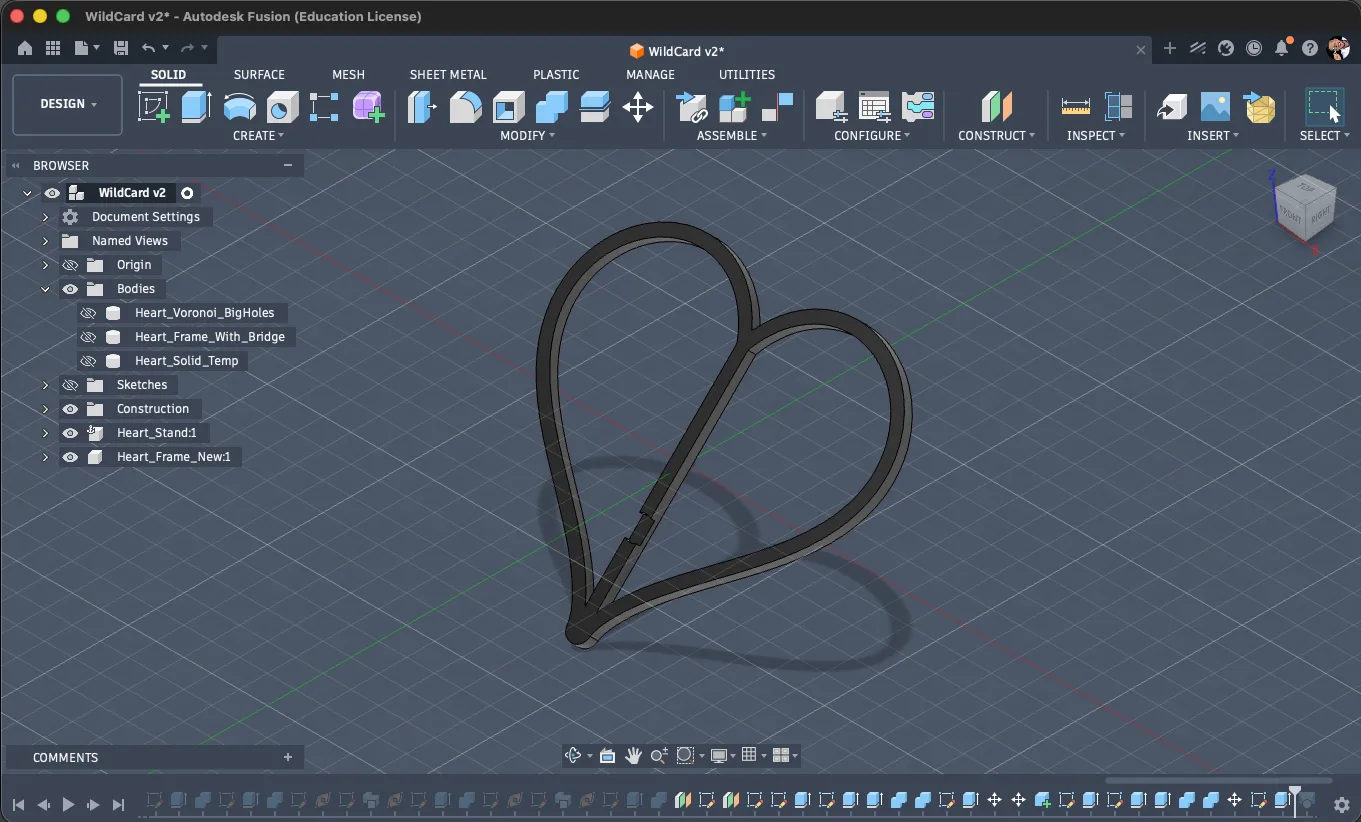Image resolution: width=1361 pixels, height=822 pixels.
Task: Click the Joint icon in Assemble
Action: [777, 106]
